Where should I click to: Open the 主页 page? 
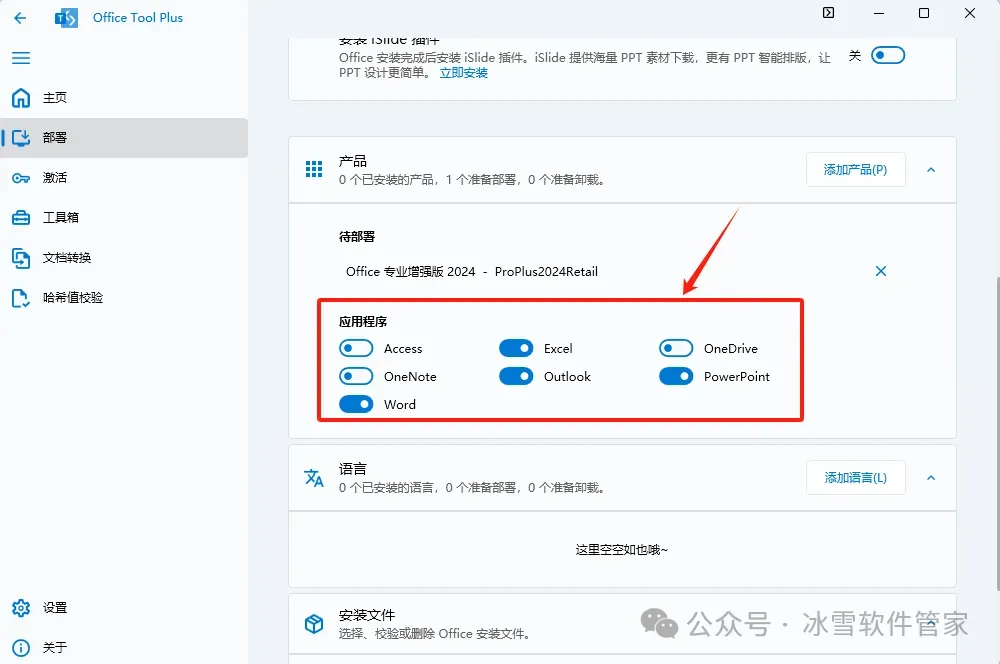(x=124, y=98)
